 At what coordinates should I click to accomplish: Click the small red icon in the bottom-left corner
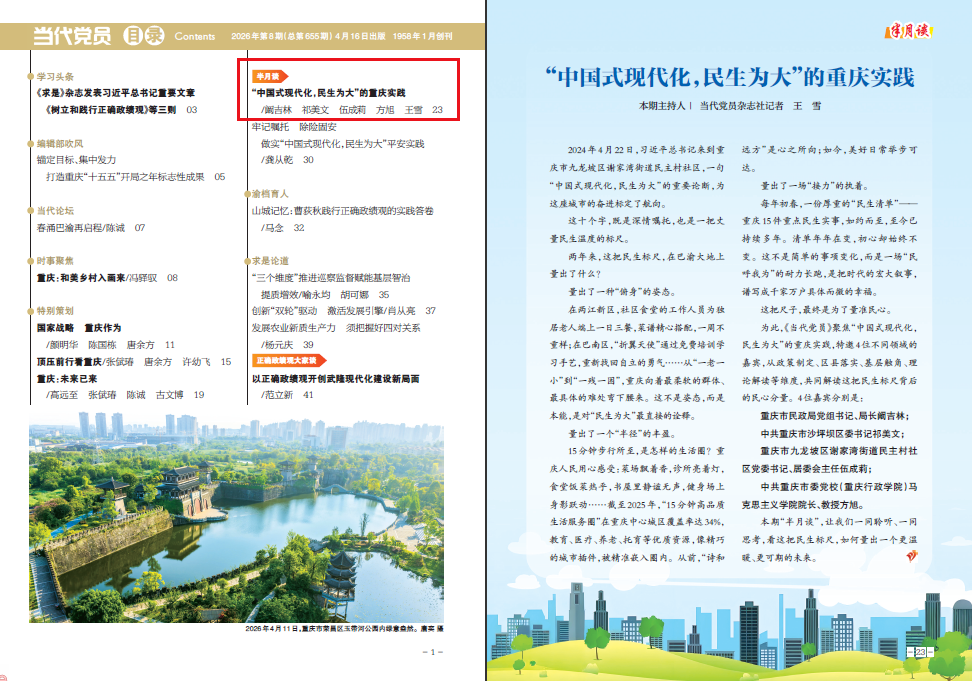click(4, 676)
